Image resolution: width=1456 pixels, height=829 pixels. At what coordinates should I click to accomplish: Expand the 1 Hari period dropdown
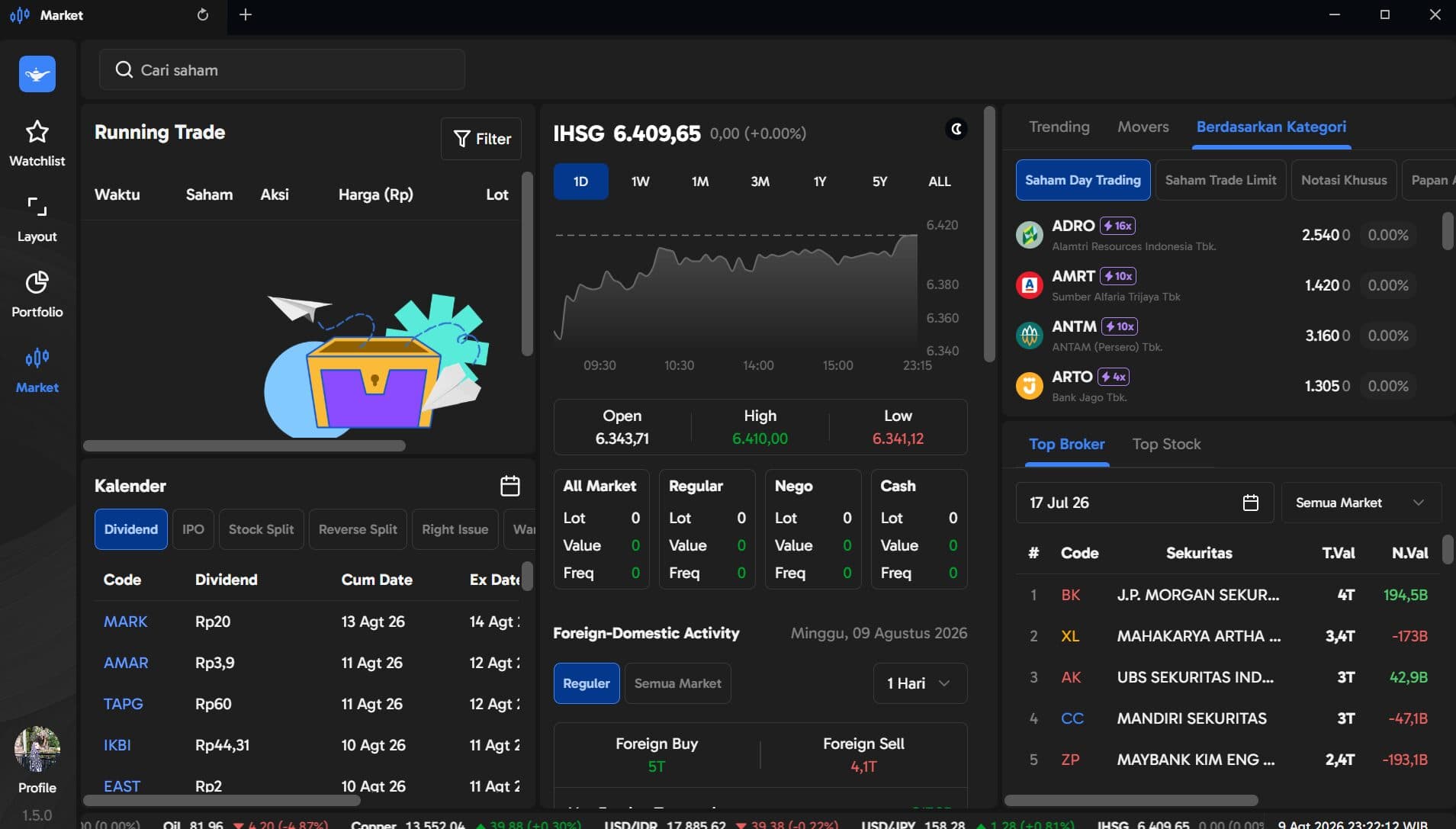click(920, 683)
